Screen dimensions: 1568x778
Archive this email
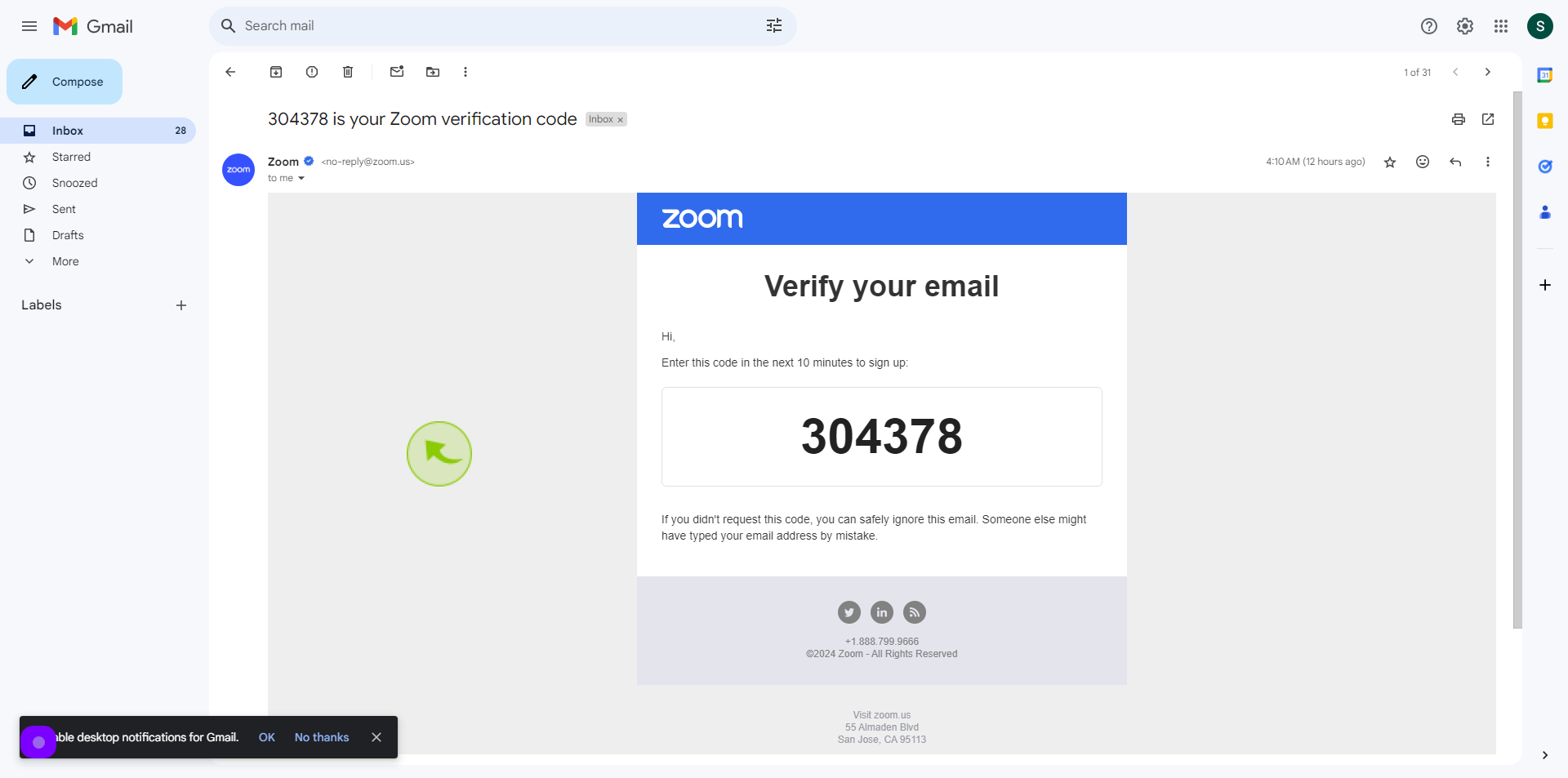point(276,72)
